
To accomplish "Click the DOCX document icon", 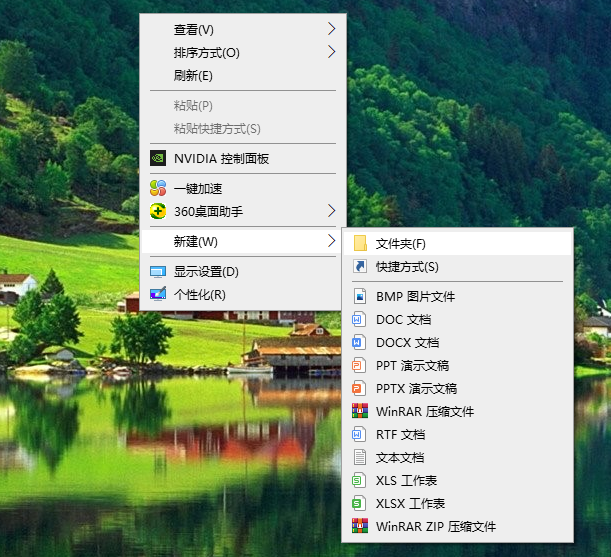I will (359, 343).
